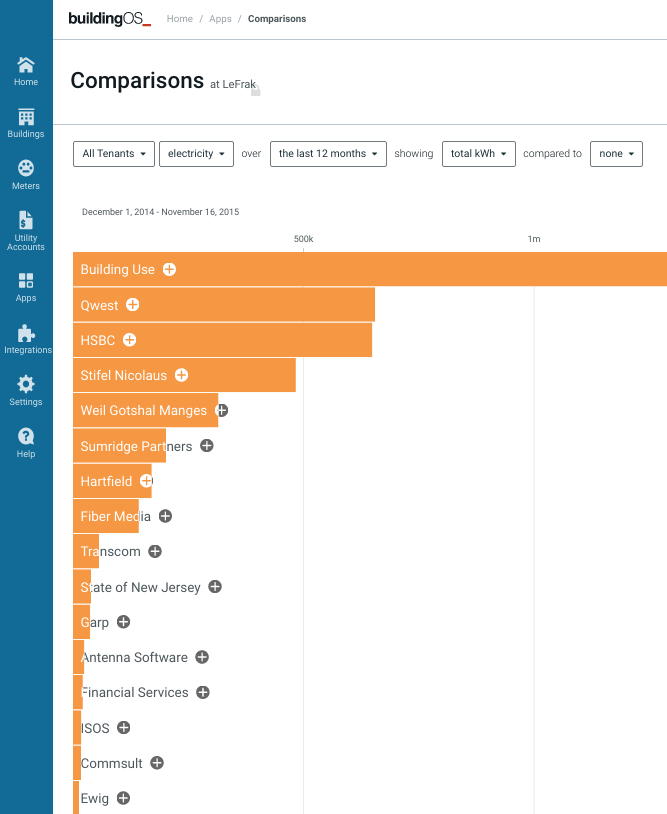
Task: Click the Transcom label
Action: pos(111,551)
